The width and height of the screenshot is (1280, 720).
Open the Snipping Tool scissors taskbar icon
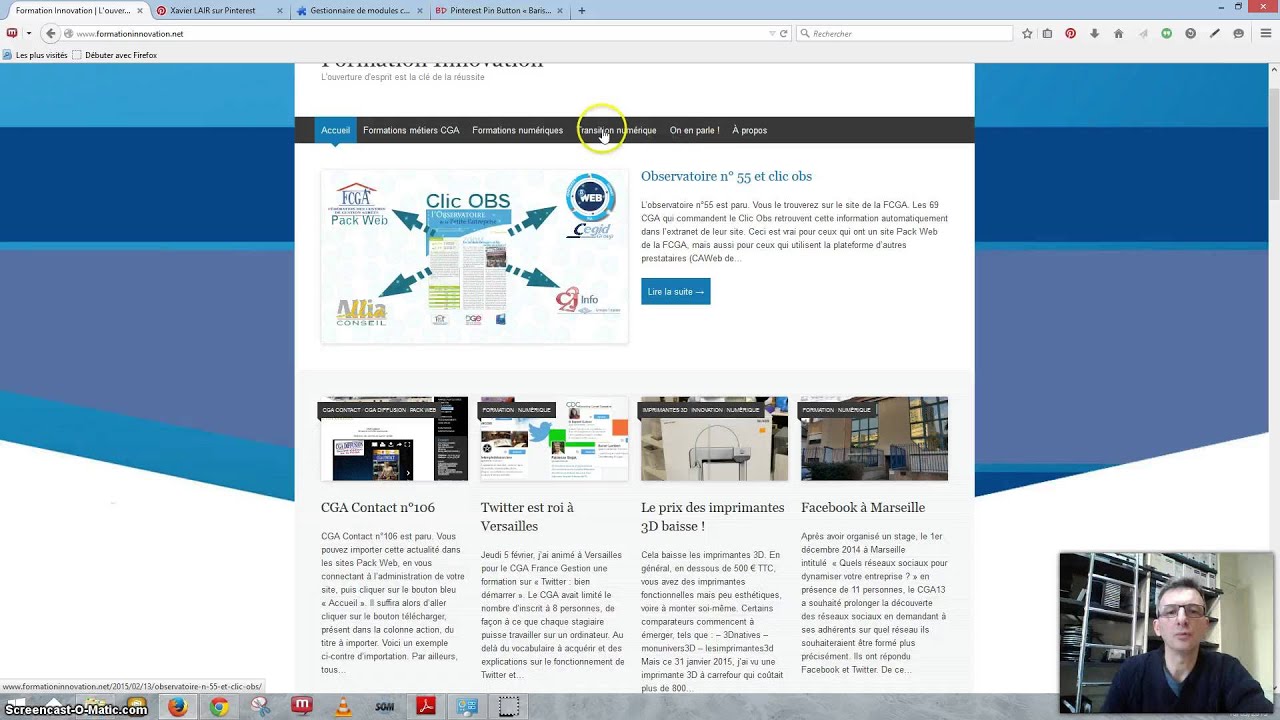260,707
